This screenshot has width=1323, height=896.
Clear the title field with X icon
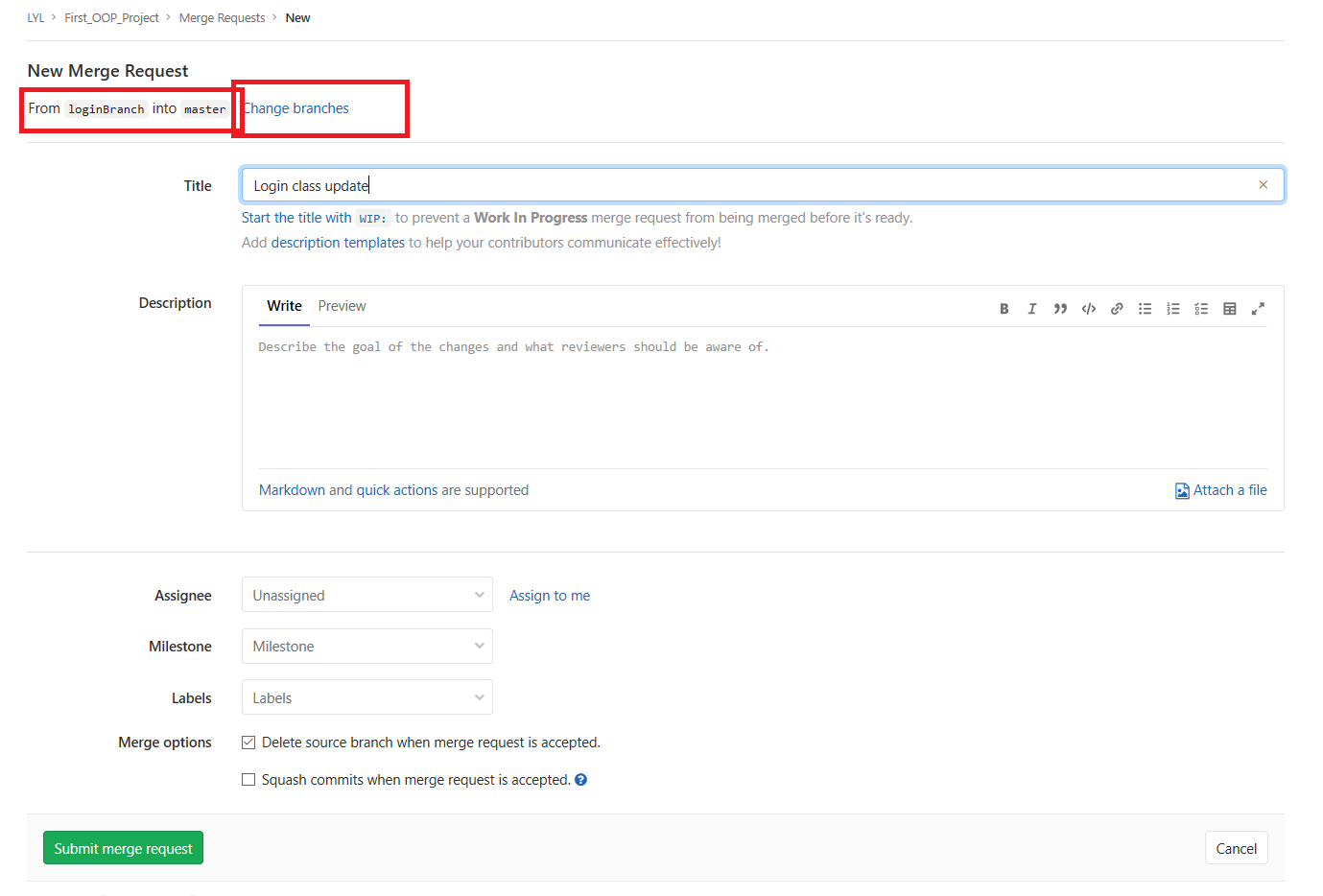tap(1263, 185)
